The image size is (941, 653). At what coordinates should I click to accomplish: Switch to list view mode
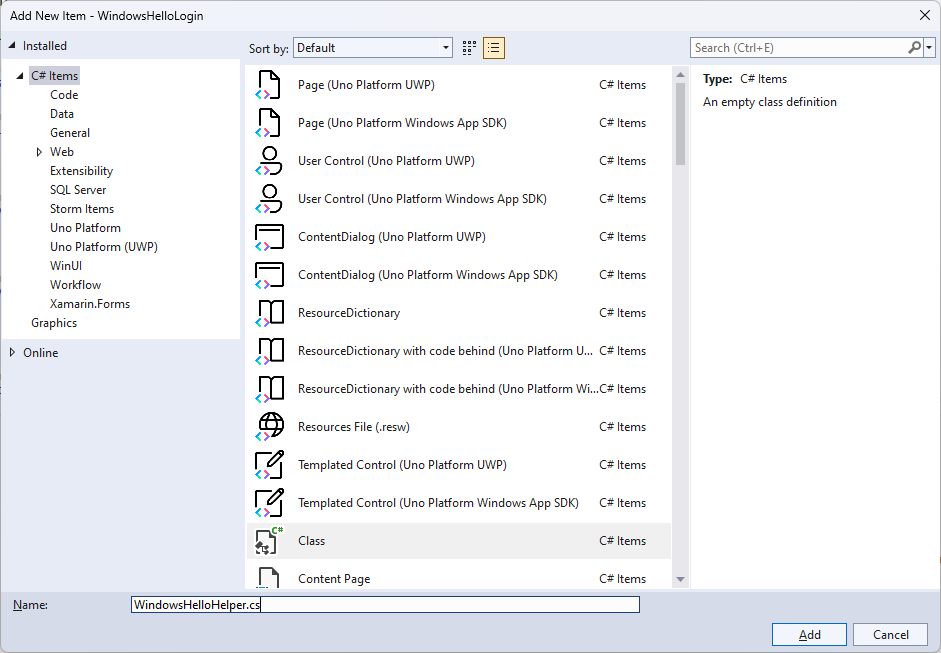[x=493, y=47]
